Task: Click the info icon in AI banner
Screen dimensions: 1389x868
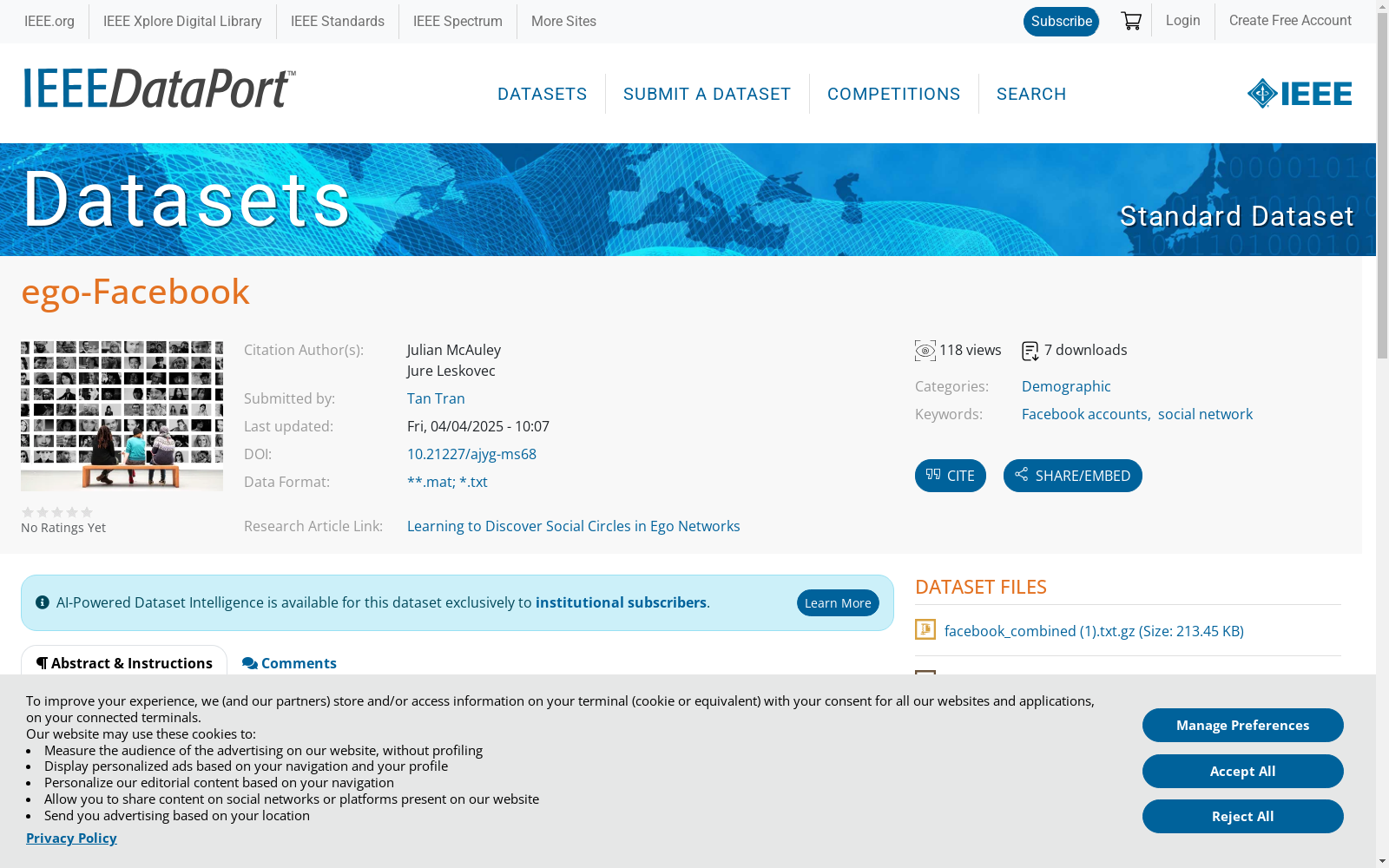Action: pyautogui.click(x=43, y=602)
